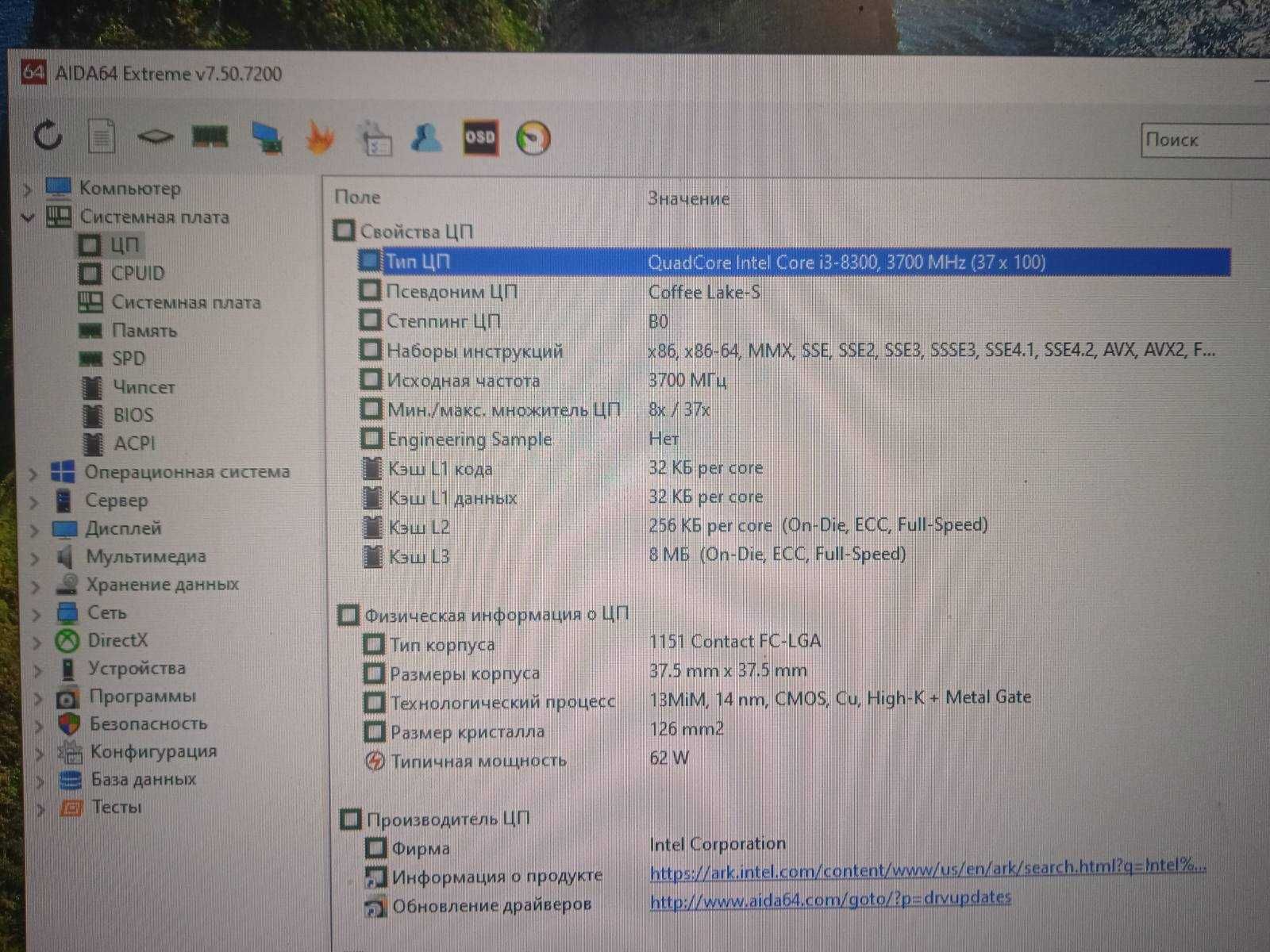This screenshot has height=952, width=1270.
Task: Expand the Компьютер node
Action: pos(27,189)
